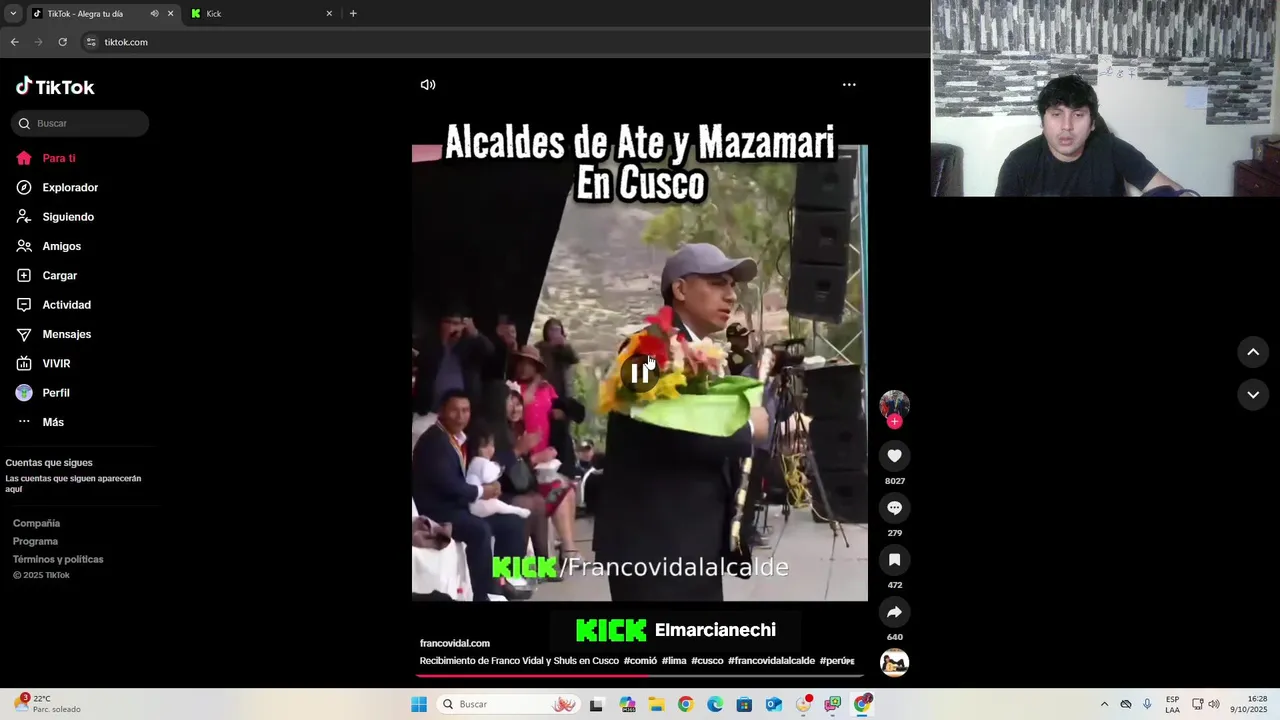The width and height of the screenshot is (1280, 720).
Task: Open Task View on the taskbar
Action: [596, 704]
